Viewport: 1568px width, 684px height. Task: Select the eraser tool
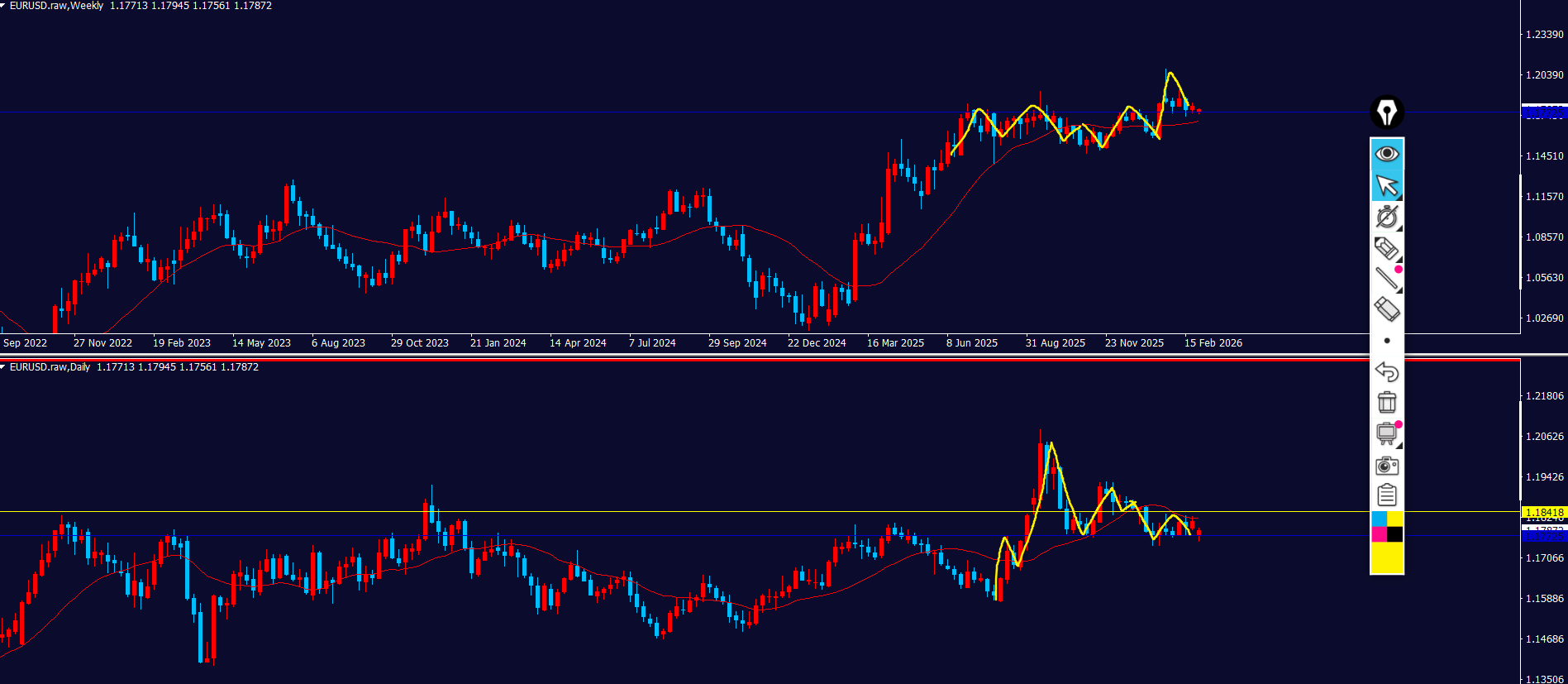pos(1386,309)
